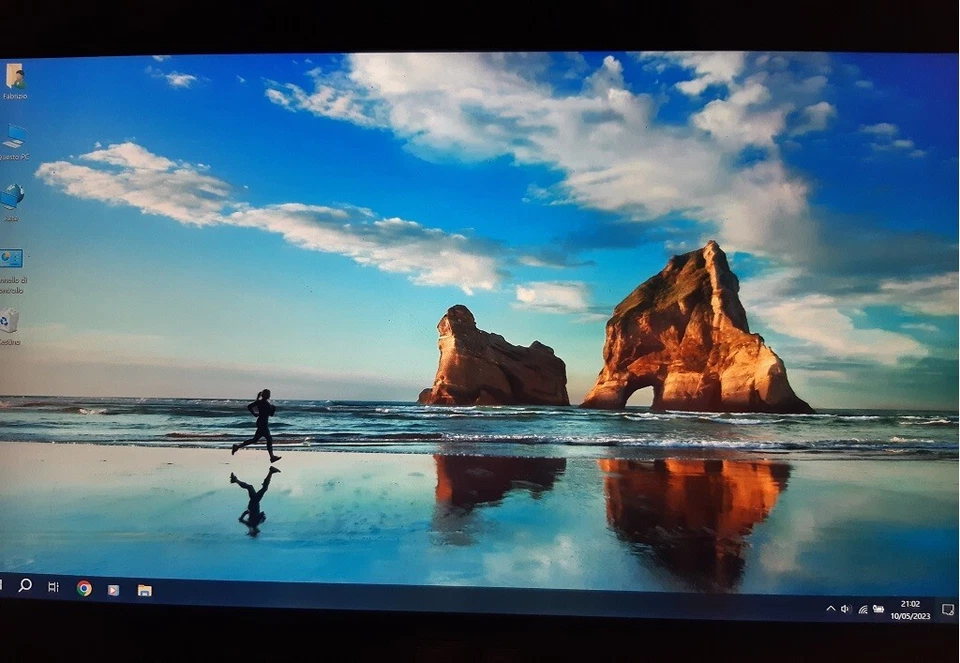Open the volume speaker control
Image resolution: width=960 pixels, height=663 pixels.
coord(846,609)
